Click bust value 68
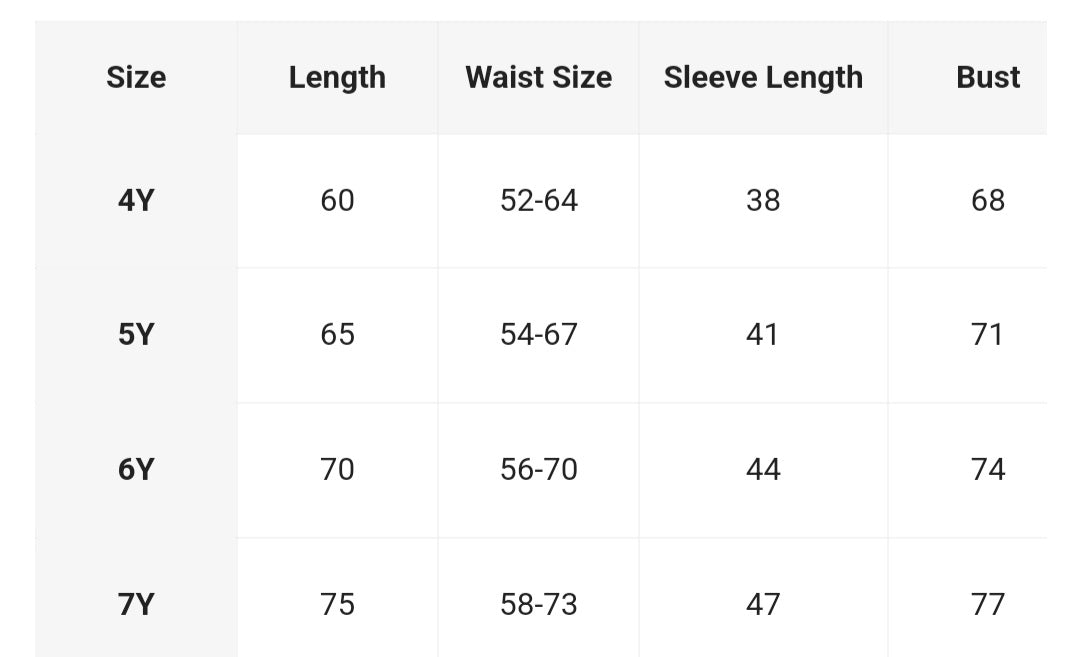1080x657 pixels. pos(987,200)
